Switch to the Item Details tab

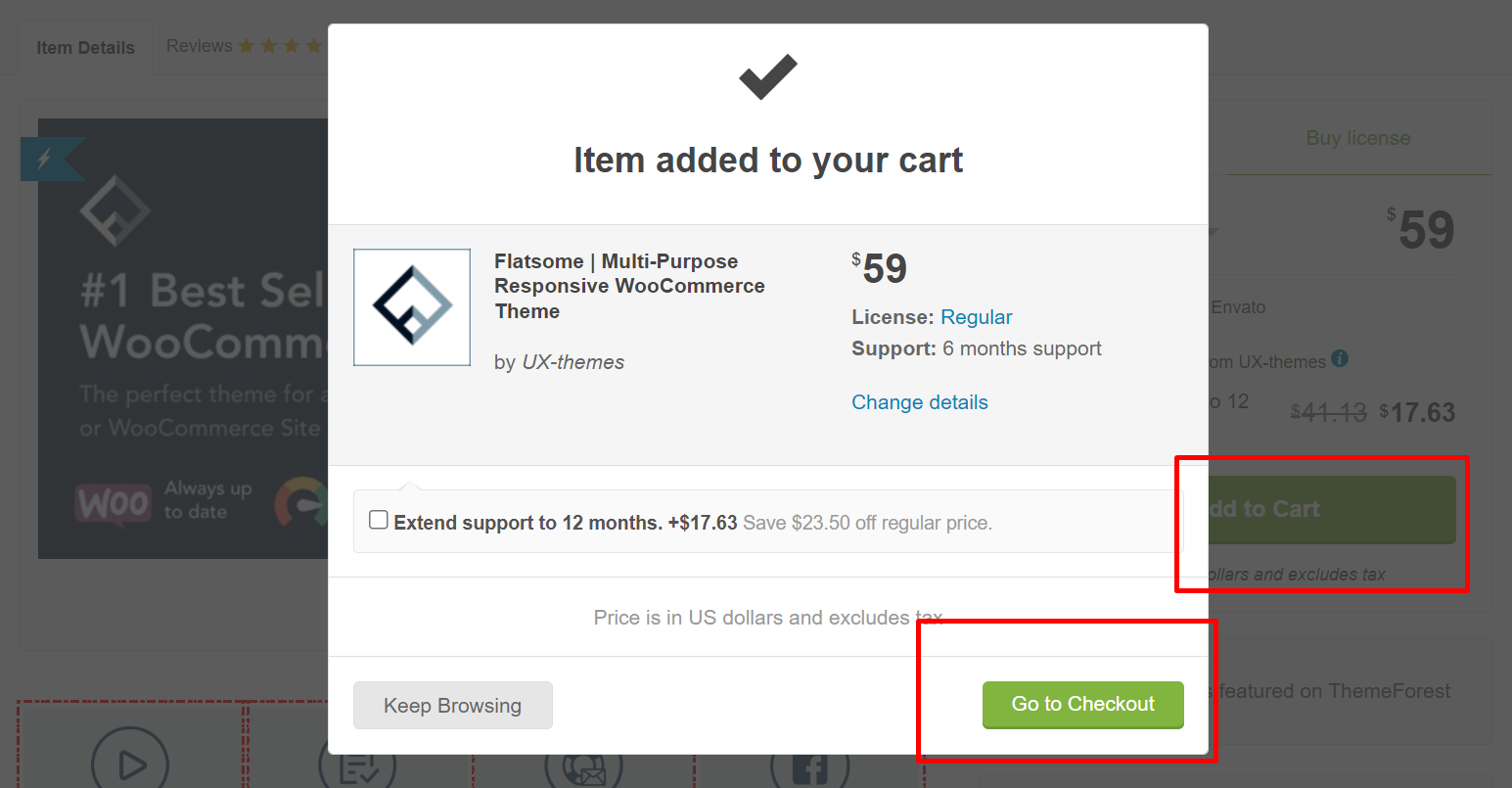click(x=85, y=48)
